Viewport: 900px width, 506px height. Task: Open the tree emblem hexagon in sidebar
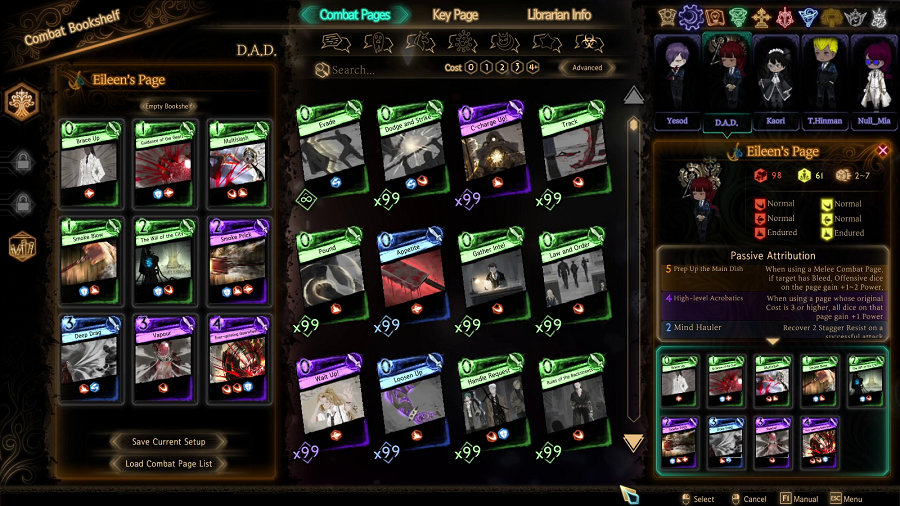click(x=22, y=102)
